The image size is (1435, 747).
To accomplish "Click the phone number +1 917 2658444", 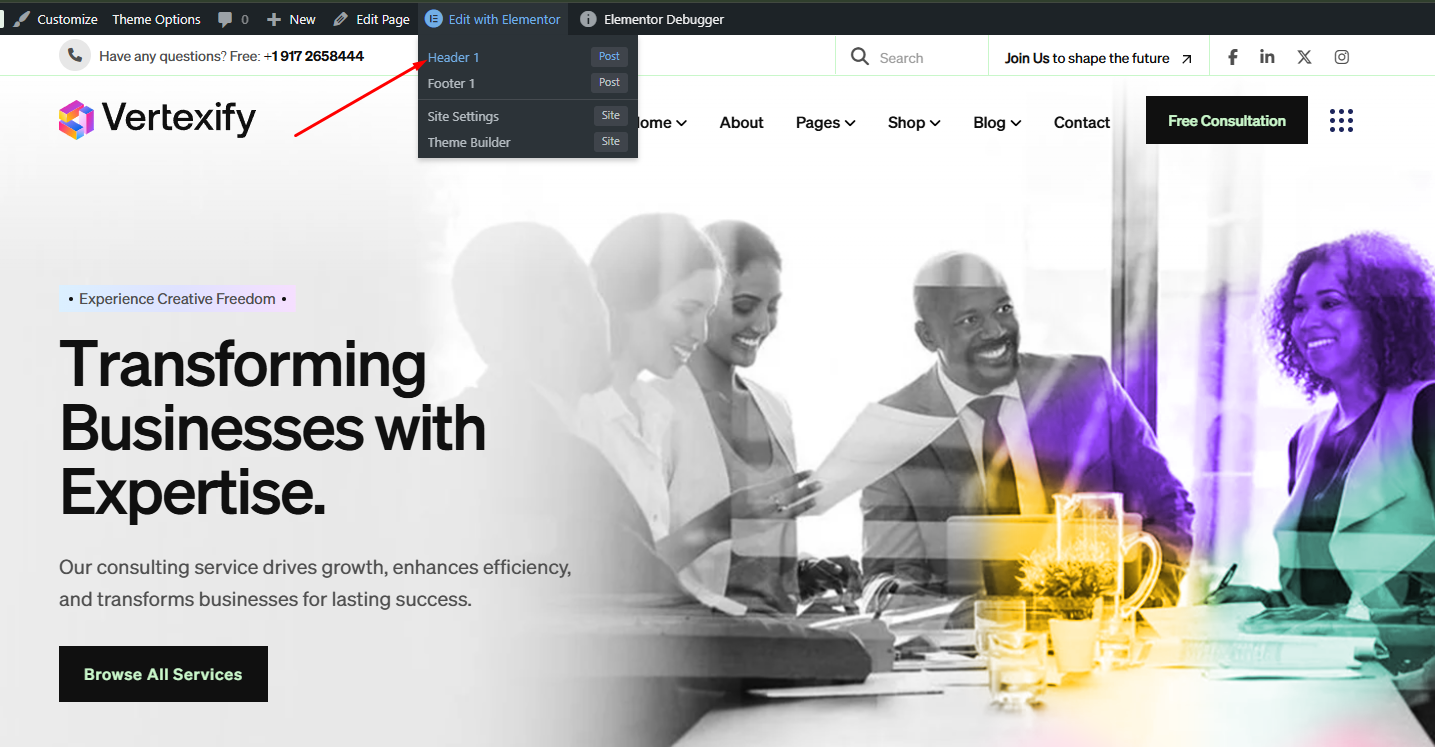I will pyautogui.click(x=314, y=56).
